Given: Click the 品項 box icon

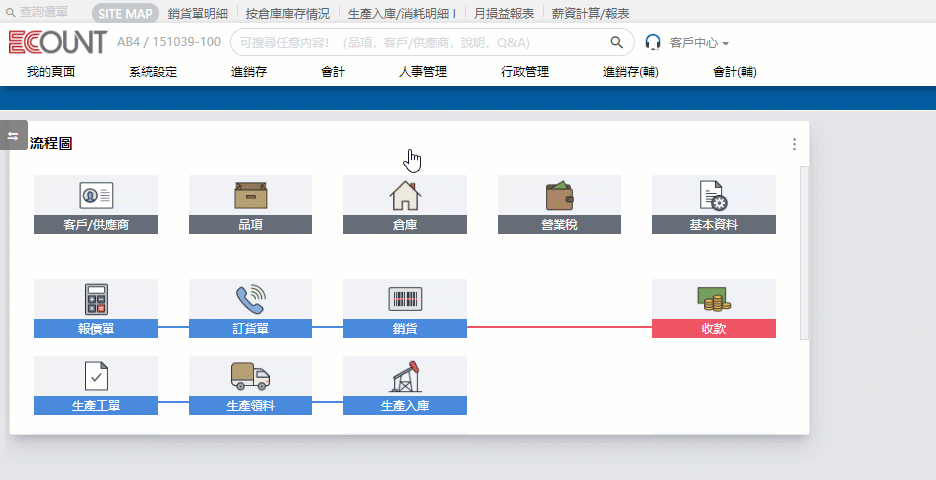Looking at the screenshot, I should tap(250, 195).
